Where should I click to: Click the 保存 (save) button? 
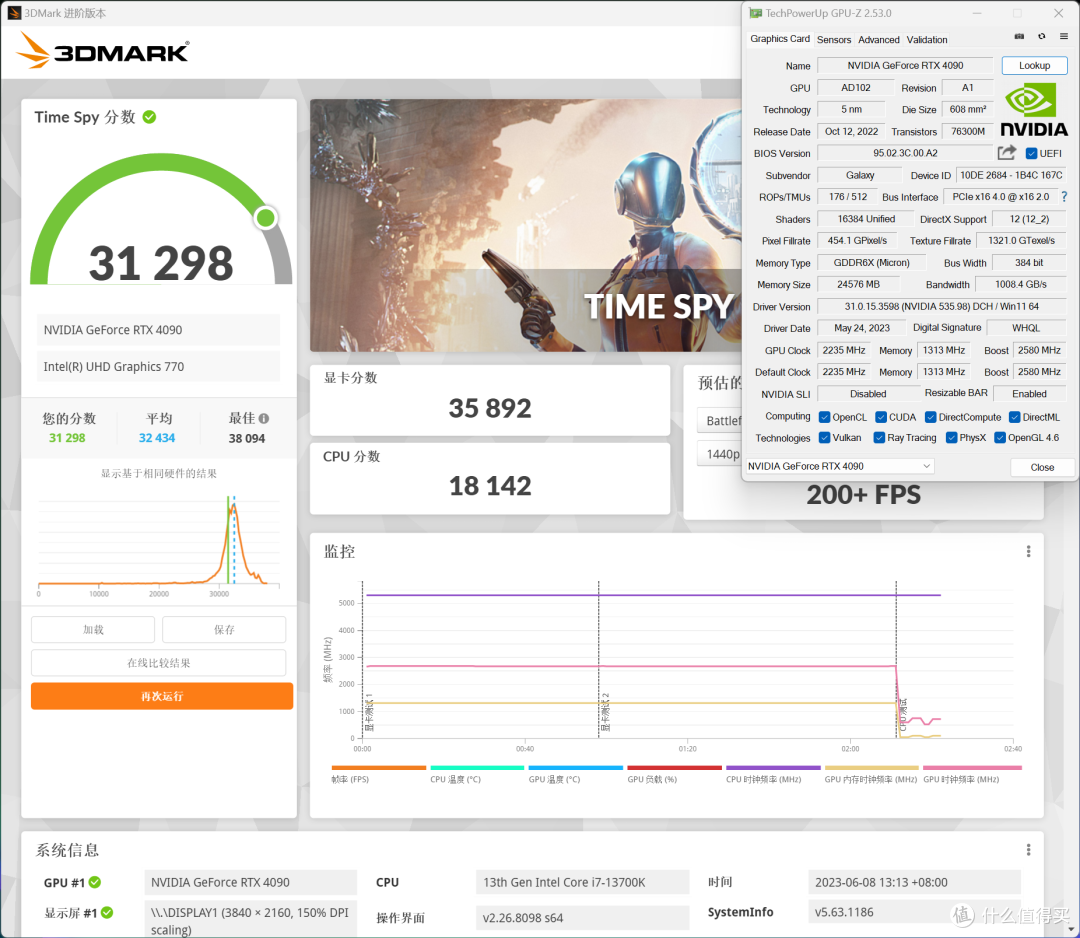[224, 629]
